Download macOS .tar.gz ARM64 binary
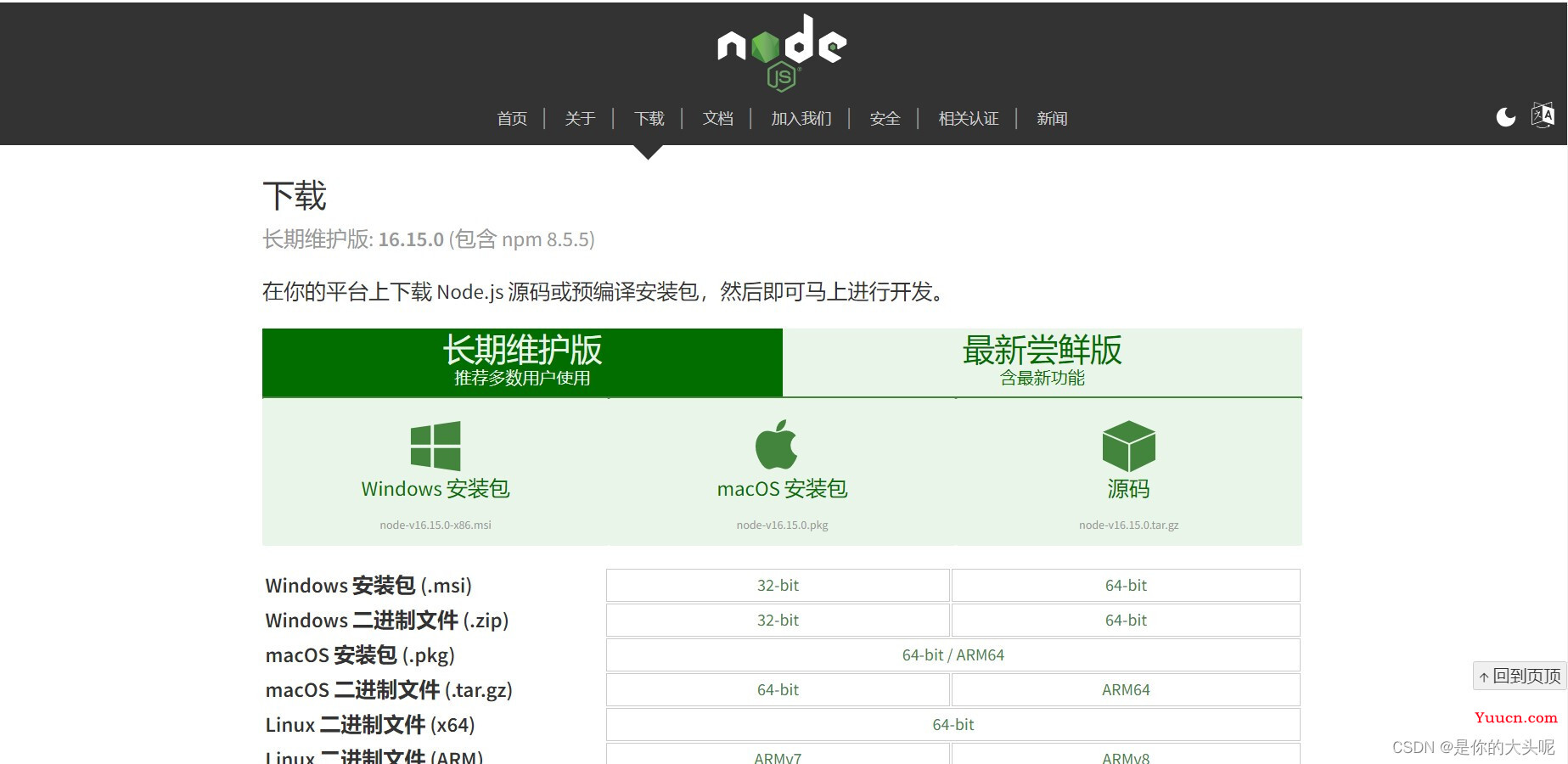Screen dimensions: 1568x764 click(1126, 690)
